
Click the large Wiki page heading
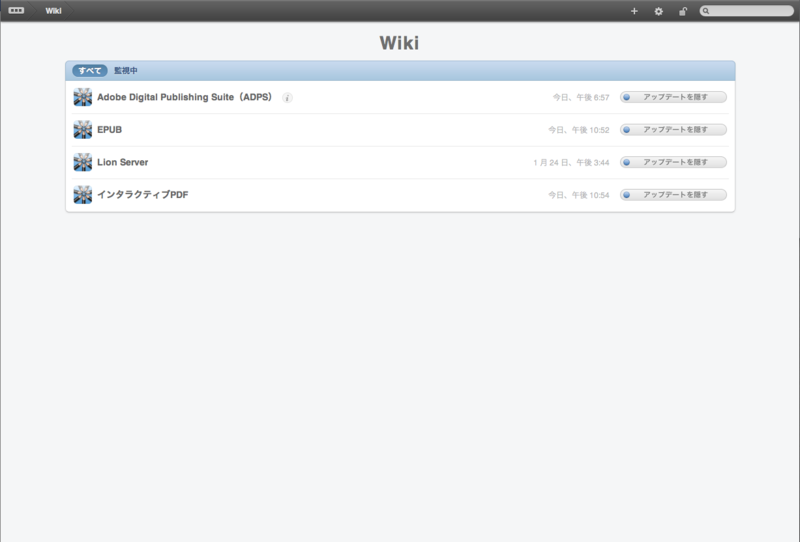(399, 43)
